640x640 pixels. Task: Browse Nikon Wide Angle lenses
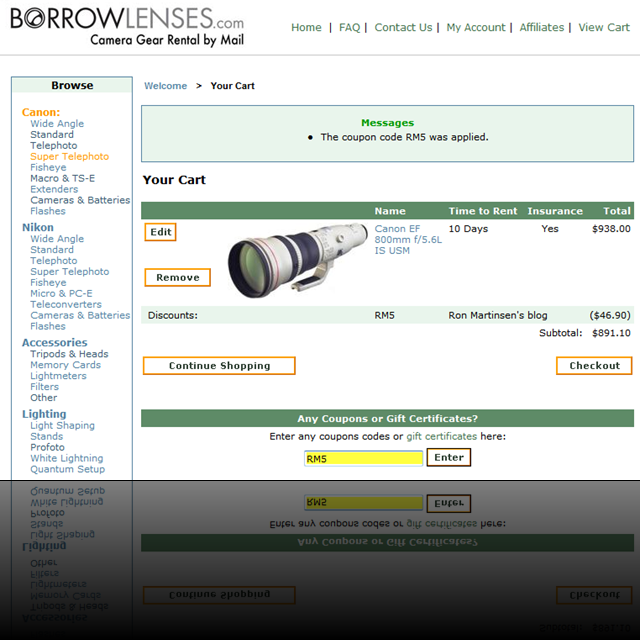(57, 239)
